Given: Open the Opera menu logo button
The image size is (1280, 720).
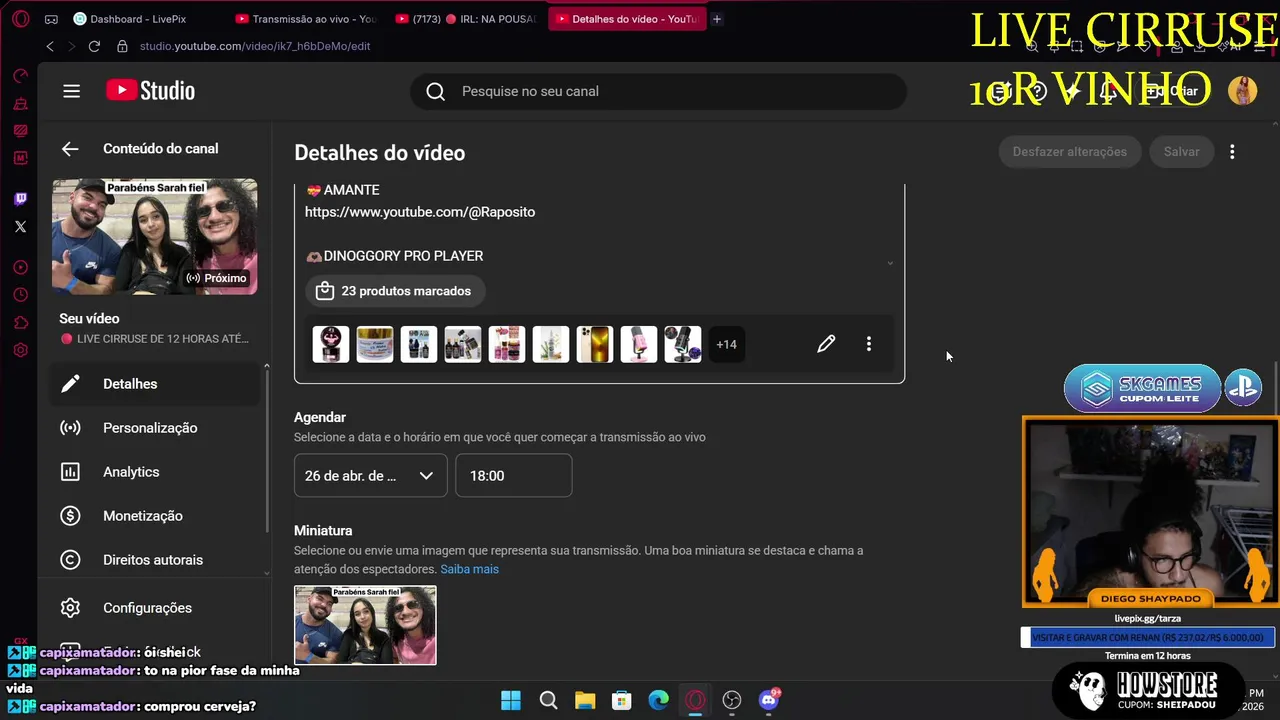Looking at the screenshot, I should (x=20, y=19).
